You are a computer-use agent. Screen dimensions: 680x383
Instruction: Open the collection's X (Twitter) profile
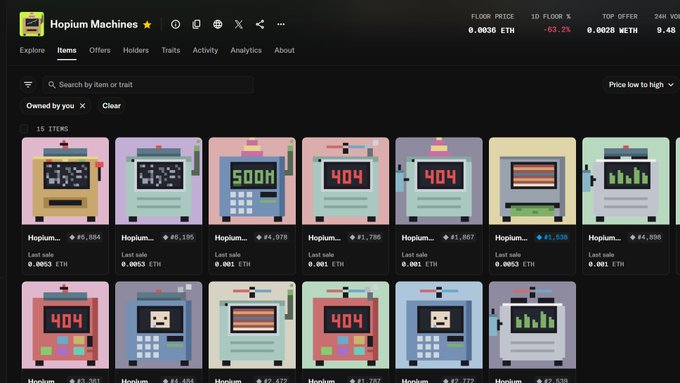pos(239,24)
